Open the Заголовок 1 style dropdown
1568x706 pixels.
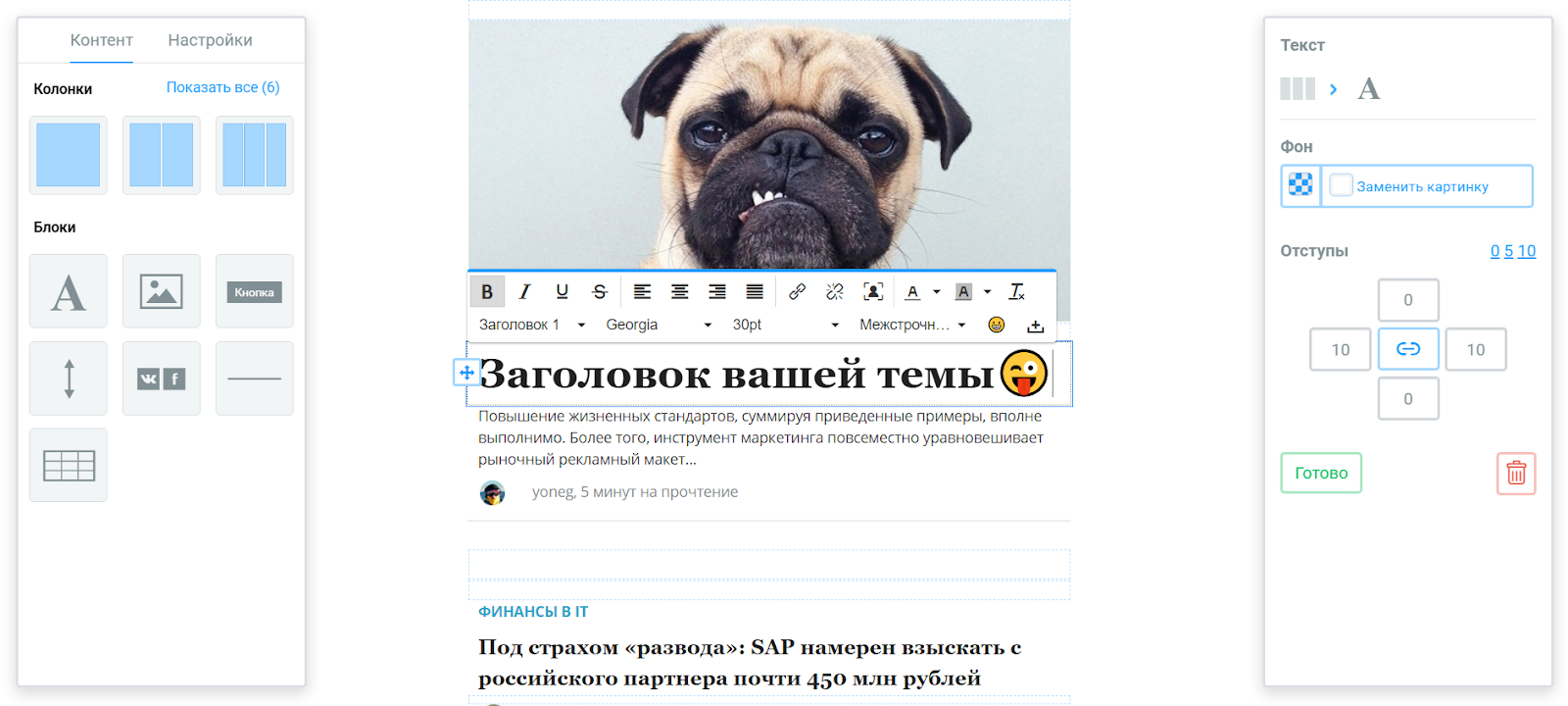click(x=532, y=325)
